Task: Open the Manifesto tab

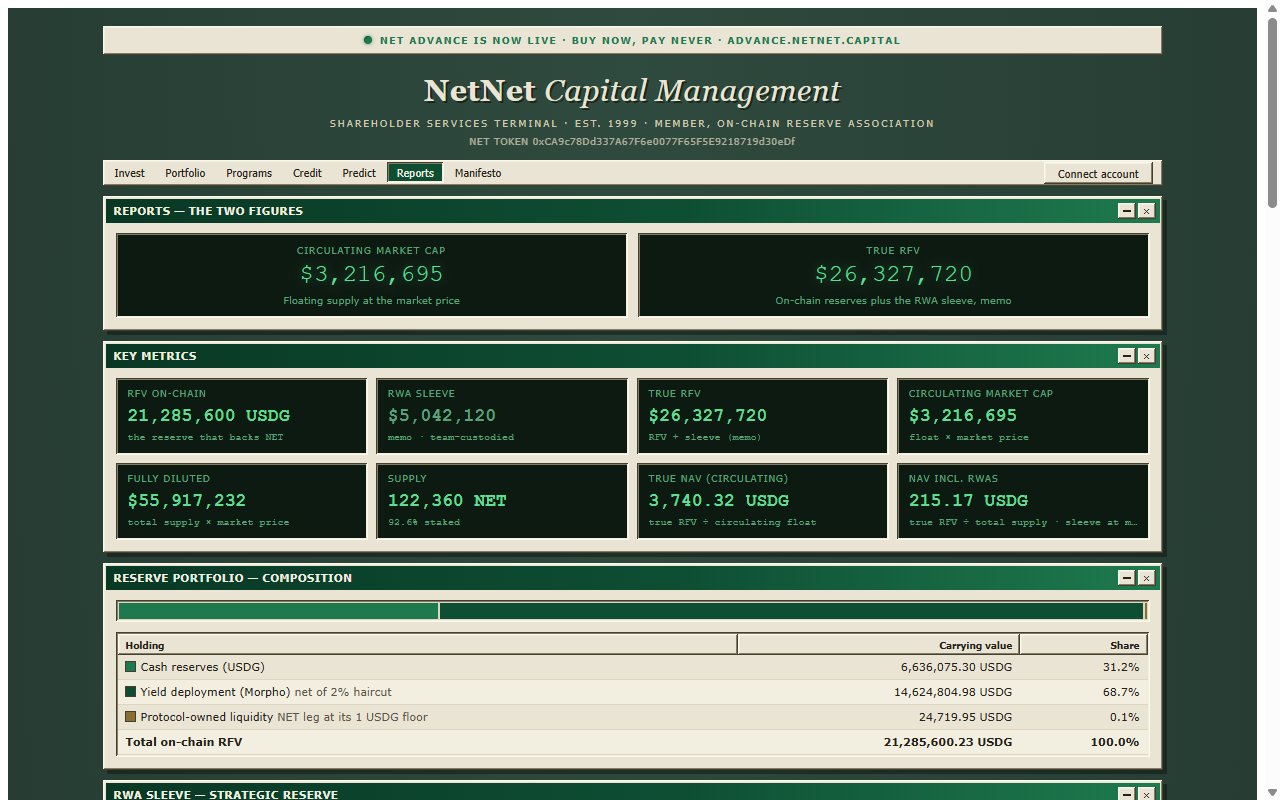Action: (x=478, y=173)
